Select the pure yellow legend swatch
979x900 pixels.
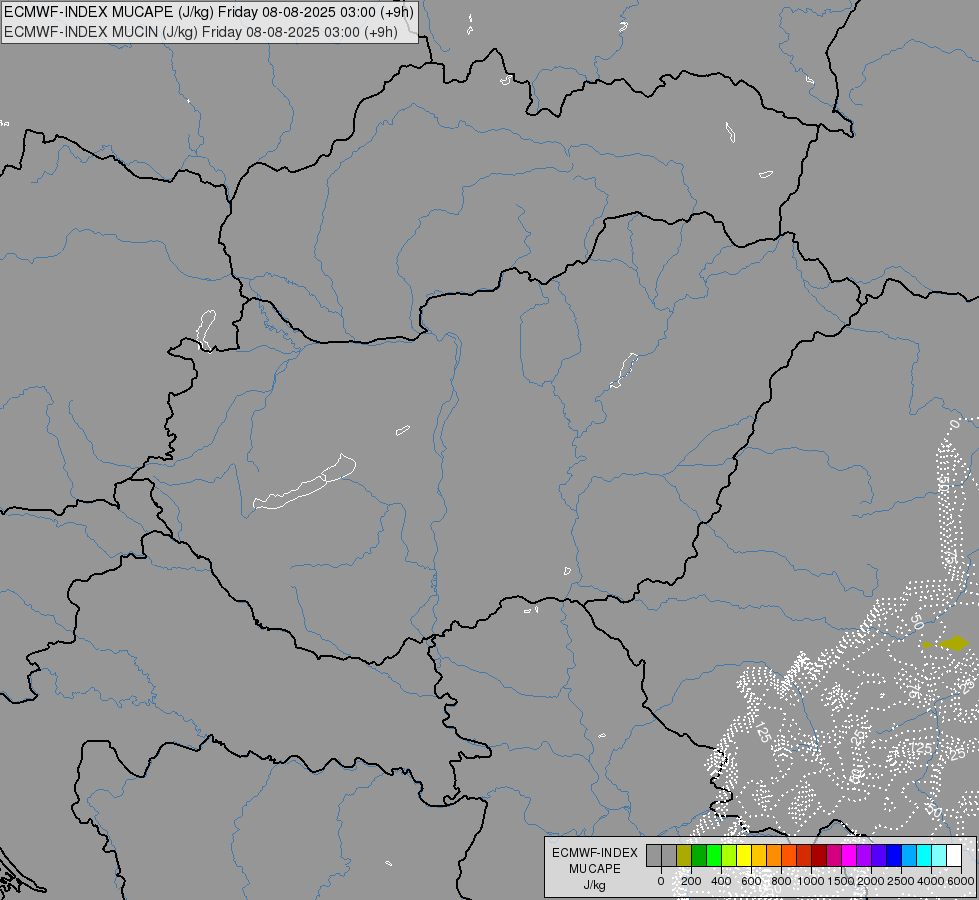(744, 855)
